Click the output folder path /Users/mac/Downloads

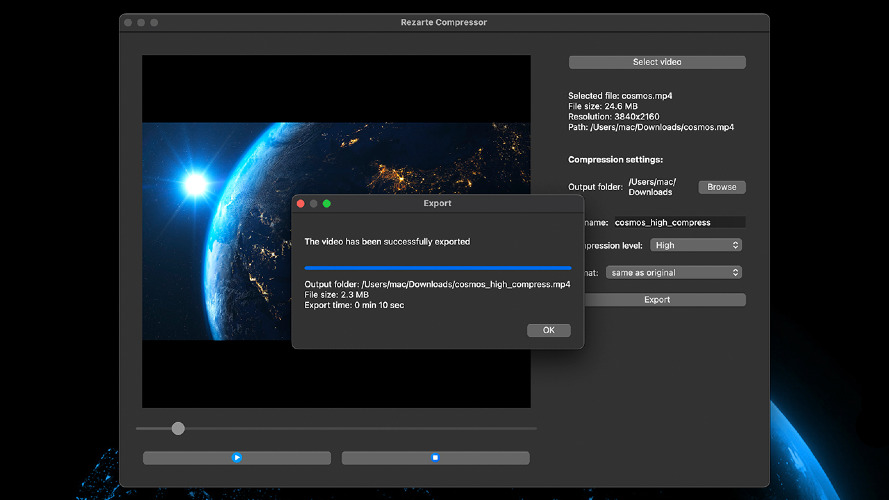pyautogui.click(x=652, y=187)
